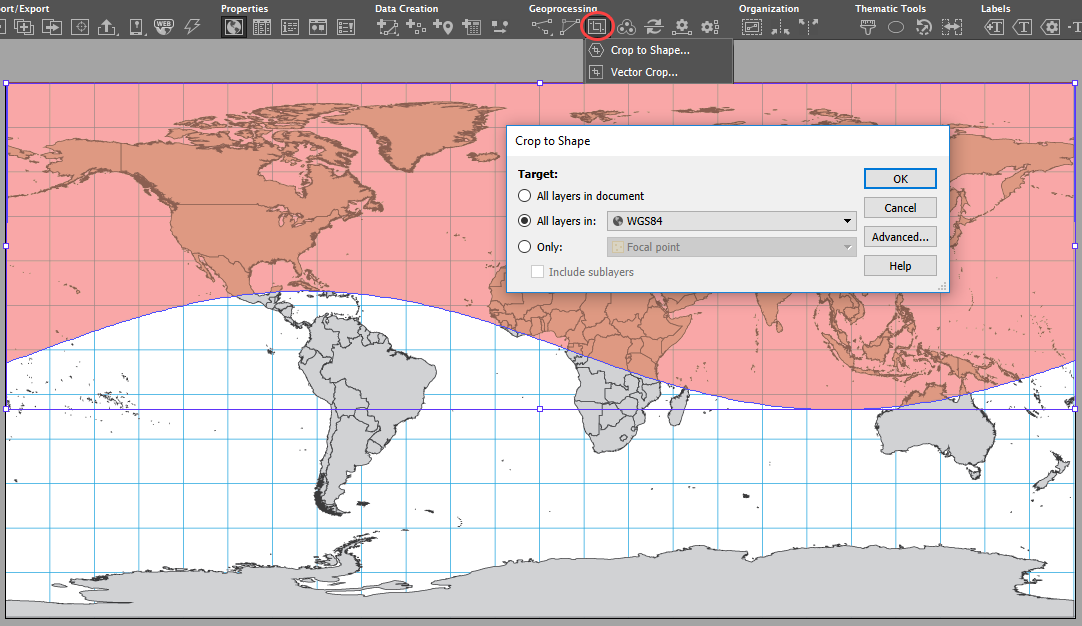Click the ellipse icon in Thematic Tools
The image size is (1082, 626).
896,27
